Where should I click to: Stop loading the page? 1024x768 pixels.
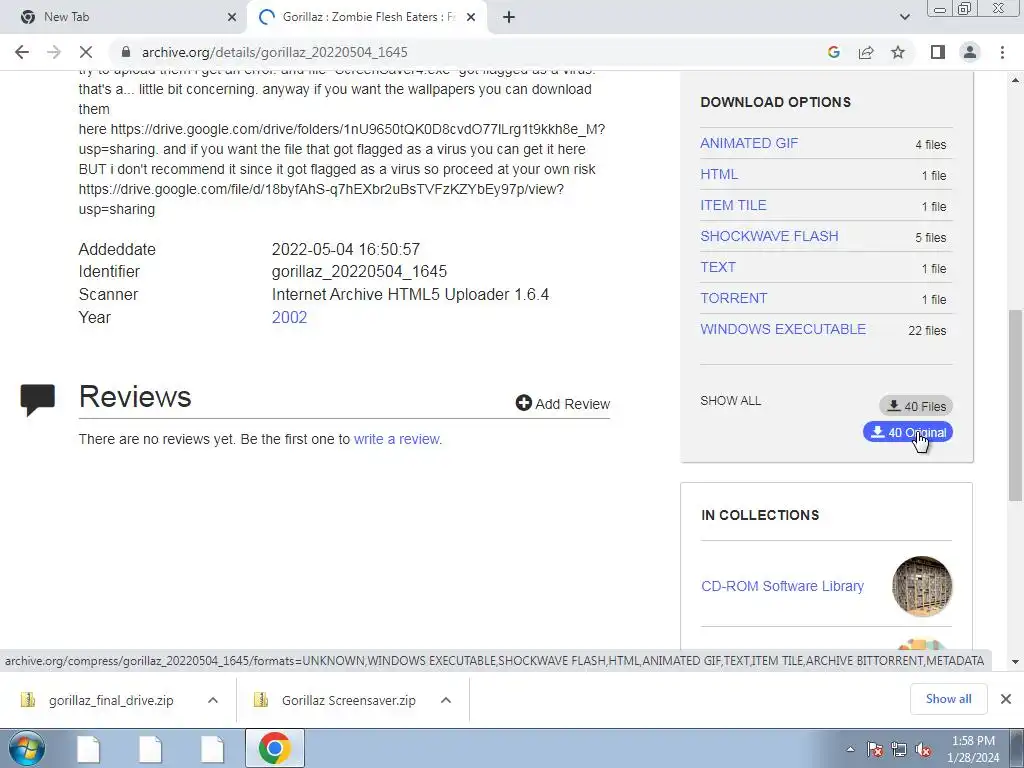point(86,52)
